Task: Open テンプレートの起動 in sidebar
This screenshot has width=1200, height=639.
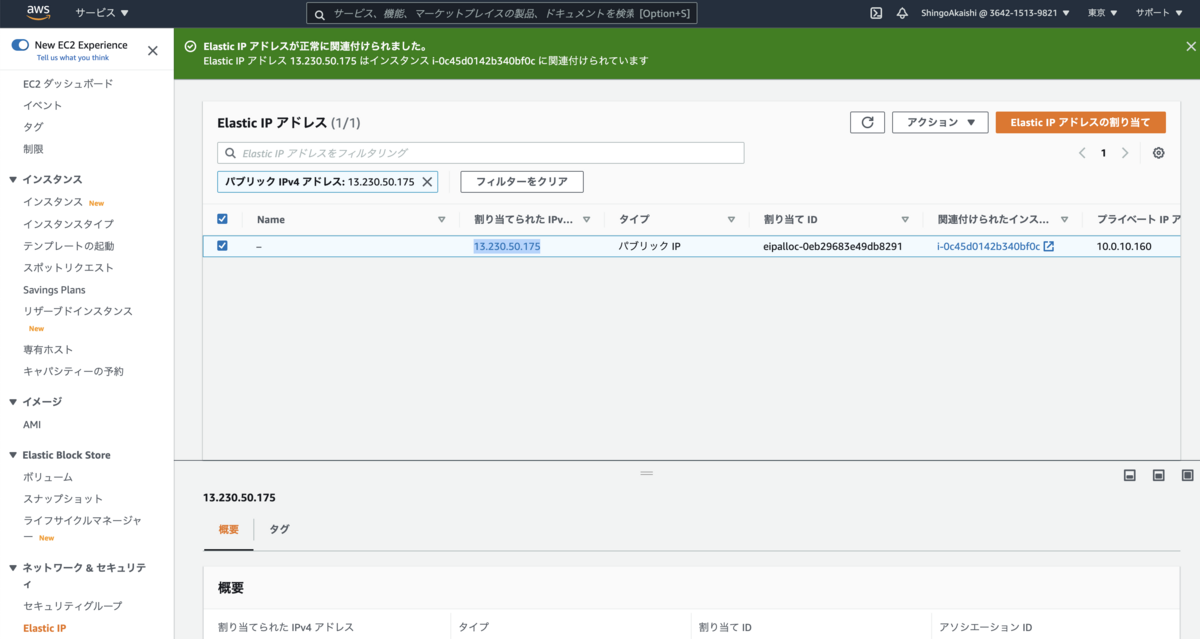Action: coord(68,246)
